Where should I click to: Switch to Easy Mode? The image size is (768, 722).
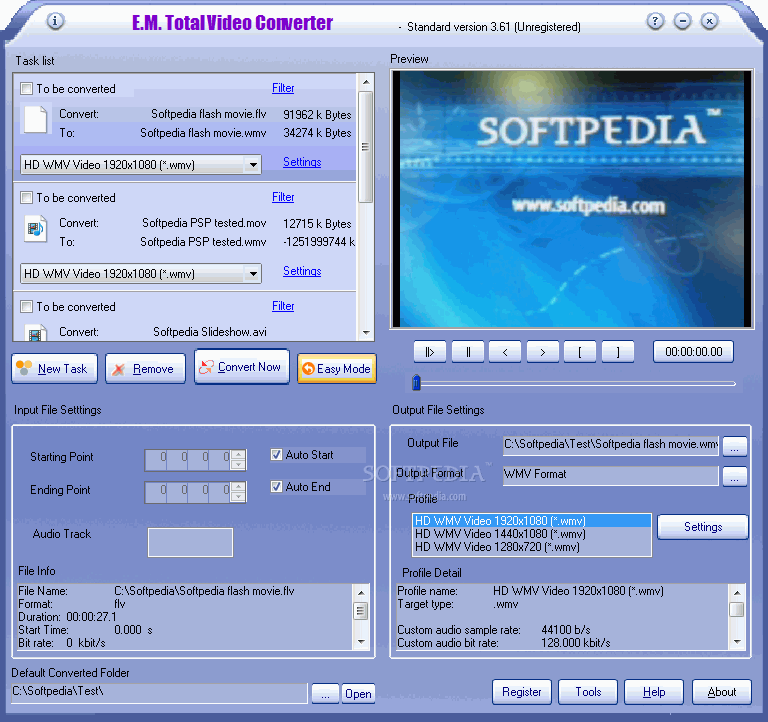(337, 368)
